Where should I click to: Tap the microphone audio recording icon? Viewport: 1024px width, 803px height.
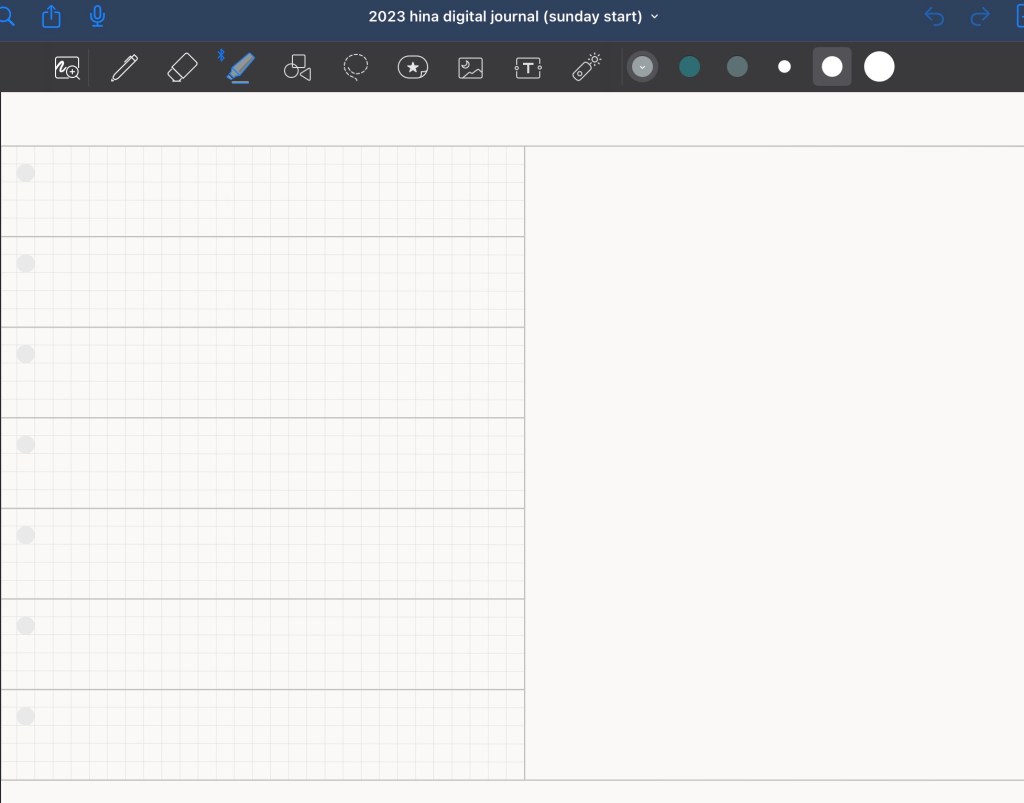(97, 17)
